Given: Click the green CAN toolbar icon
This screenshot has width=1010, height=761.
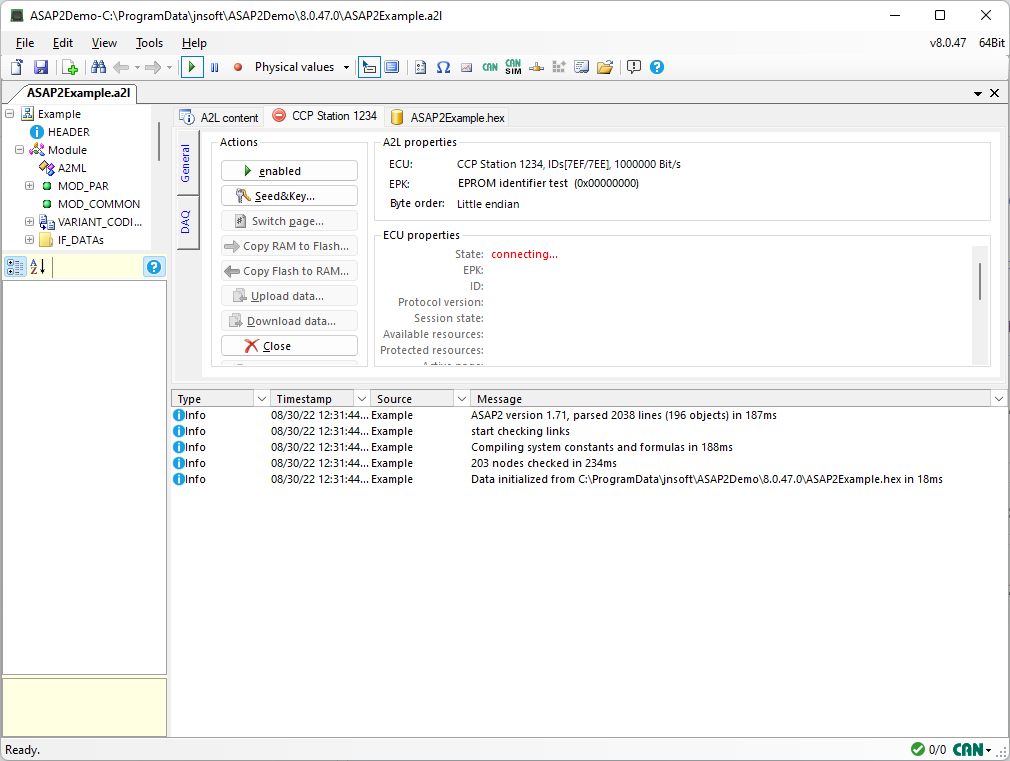Looking at the screenshot, I should tap(490, 67).
